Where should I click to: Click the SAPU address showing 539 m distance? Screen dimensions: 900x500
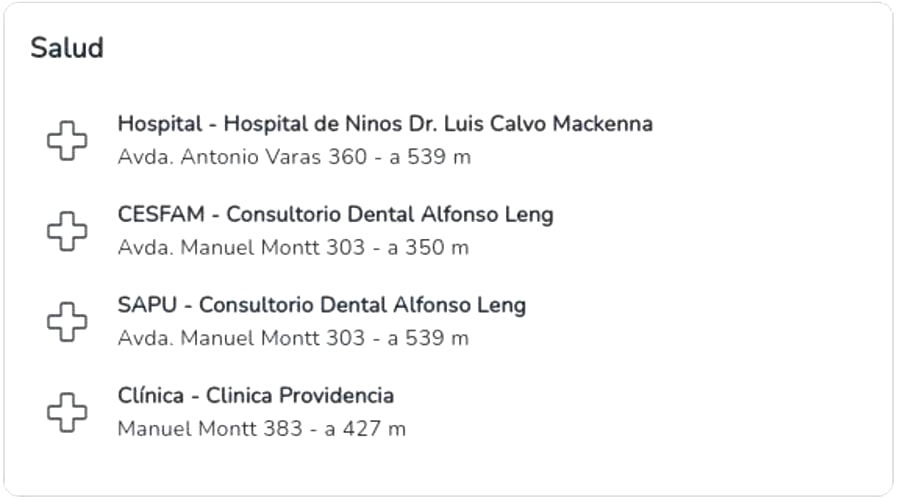pos(293,338)
